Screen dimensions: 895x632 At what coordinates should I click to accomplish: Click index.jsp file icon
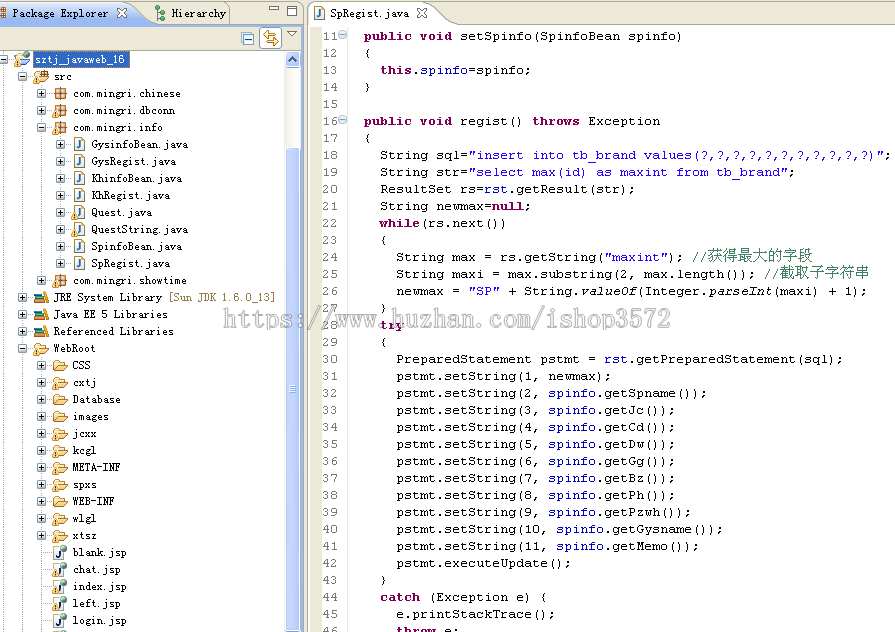60,586
